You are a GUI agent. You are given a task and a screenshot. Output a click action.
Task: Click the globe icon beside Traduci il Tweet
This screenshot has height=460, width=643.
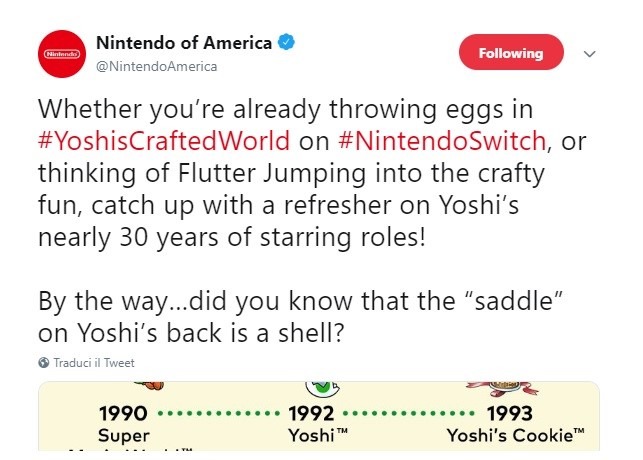(43, 363)
